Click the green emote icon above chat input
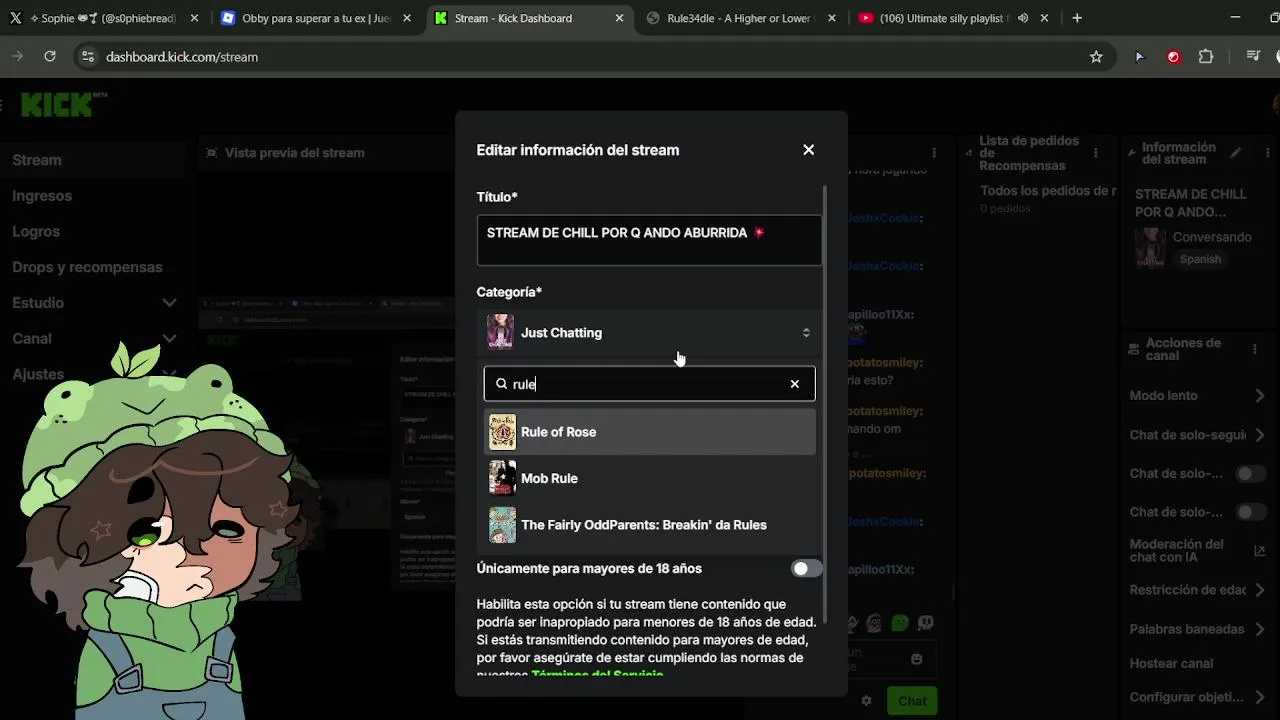This screenshot has width=1280, height=720. pos(900,623)
